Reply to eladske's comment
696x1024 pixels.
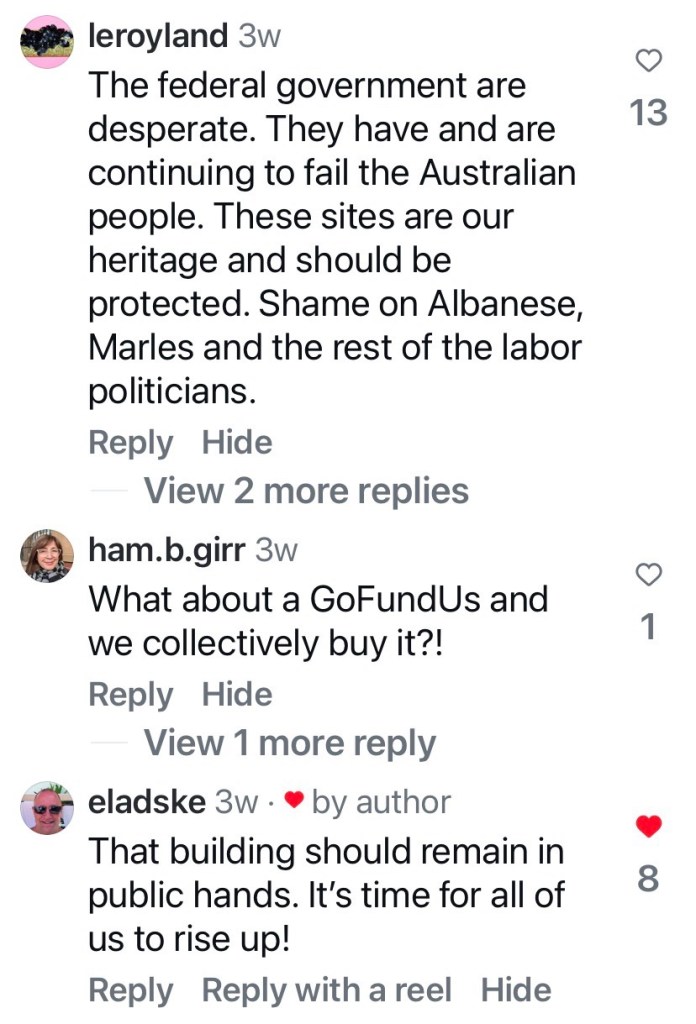tap(130, 990)
